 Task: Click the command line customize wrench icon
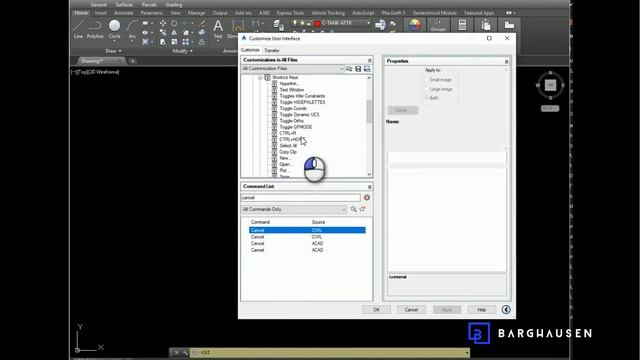click(185, 353)
